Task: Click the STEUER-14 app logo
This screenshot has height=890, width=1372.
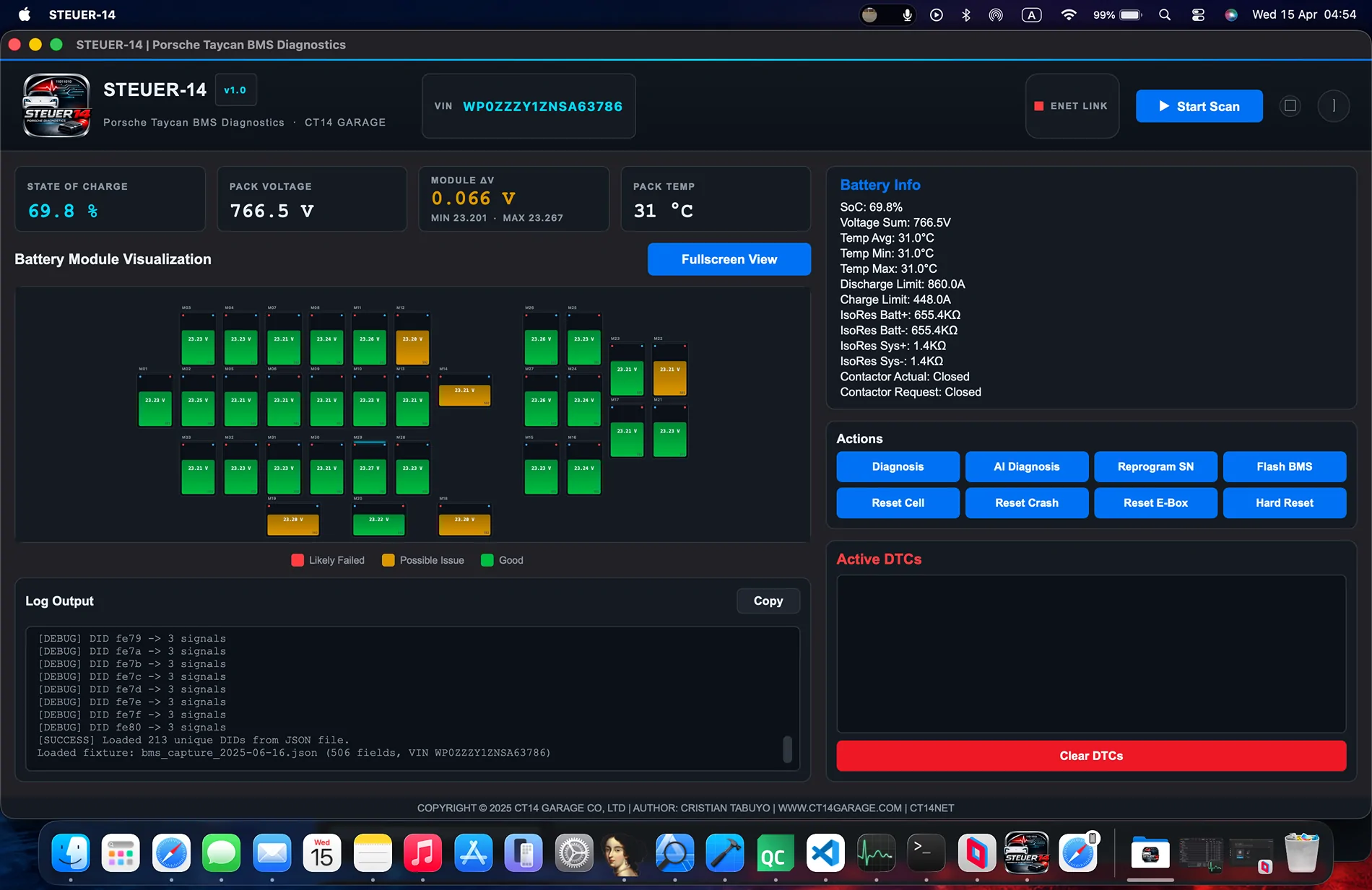Action: 57,105
